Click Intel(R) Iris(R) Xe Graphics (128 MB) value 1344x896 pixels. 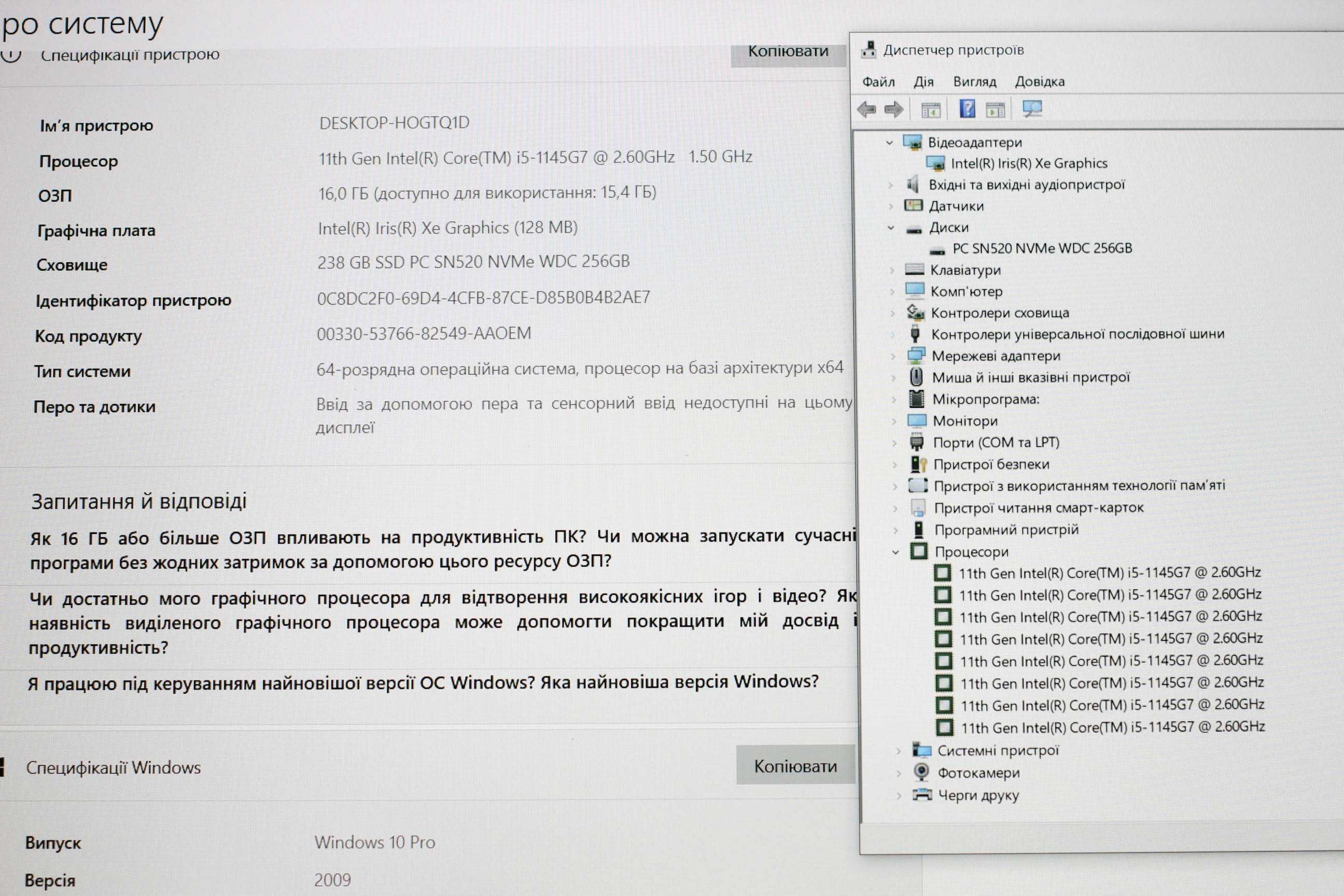click(x=447, y=228)
